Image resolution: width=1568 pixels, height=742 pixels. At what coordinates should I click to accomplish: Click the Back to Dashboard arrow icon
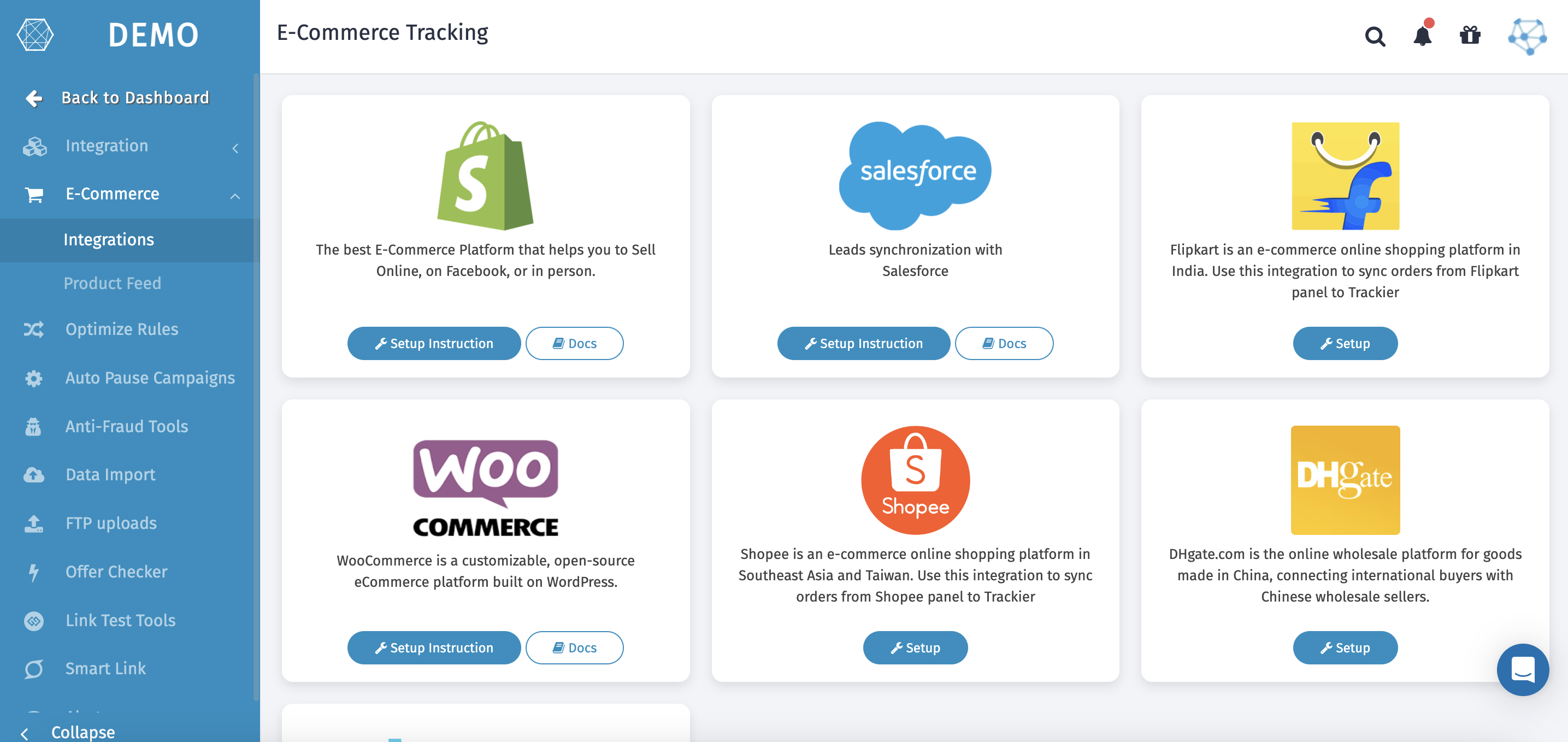[34, 98]
